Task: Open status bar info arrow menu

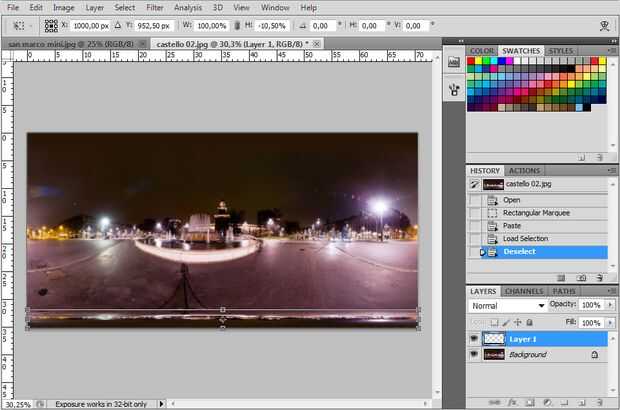Action: [161, 404]
